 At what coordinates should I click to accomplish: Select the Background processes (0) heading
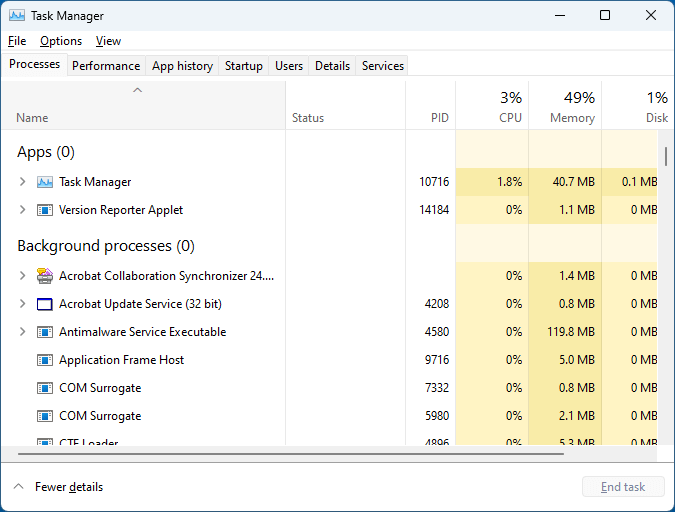[x=106, y=246]
